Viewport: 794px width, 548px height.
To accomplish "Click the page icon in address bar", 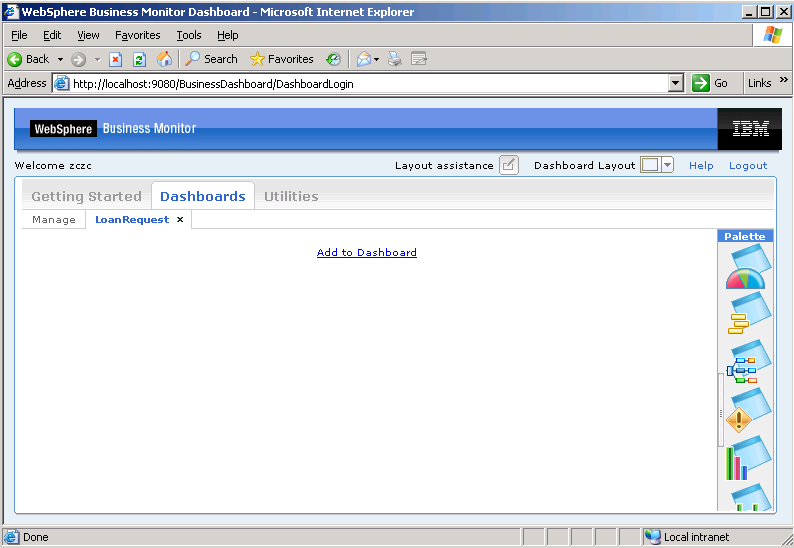I will (x=61, y=83).
